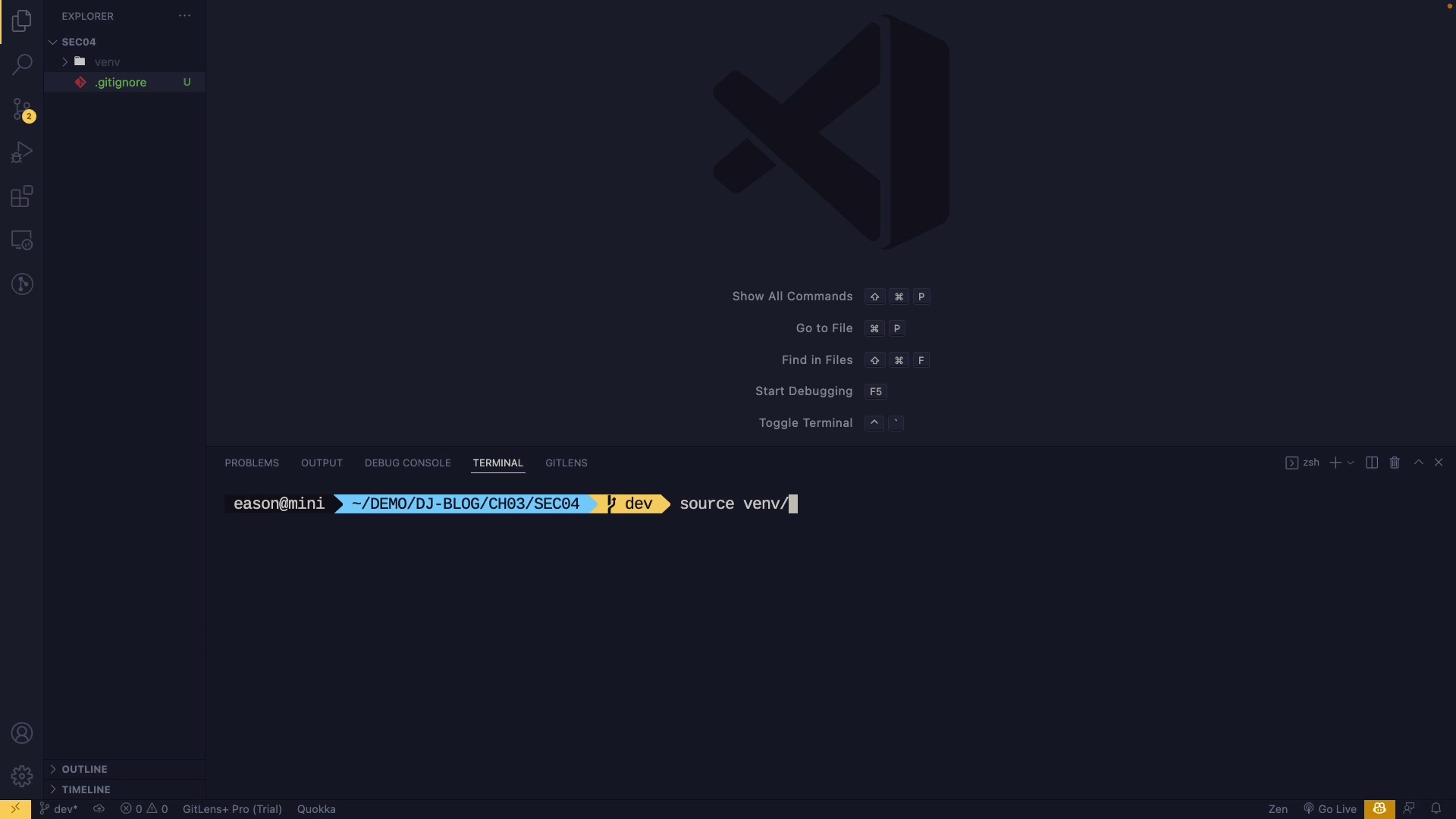Open the launch profile dropdown next to plus
The height and width of the screenshot is (819, 1456).
(1351, 463)
